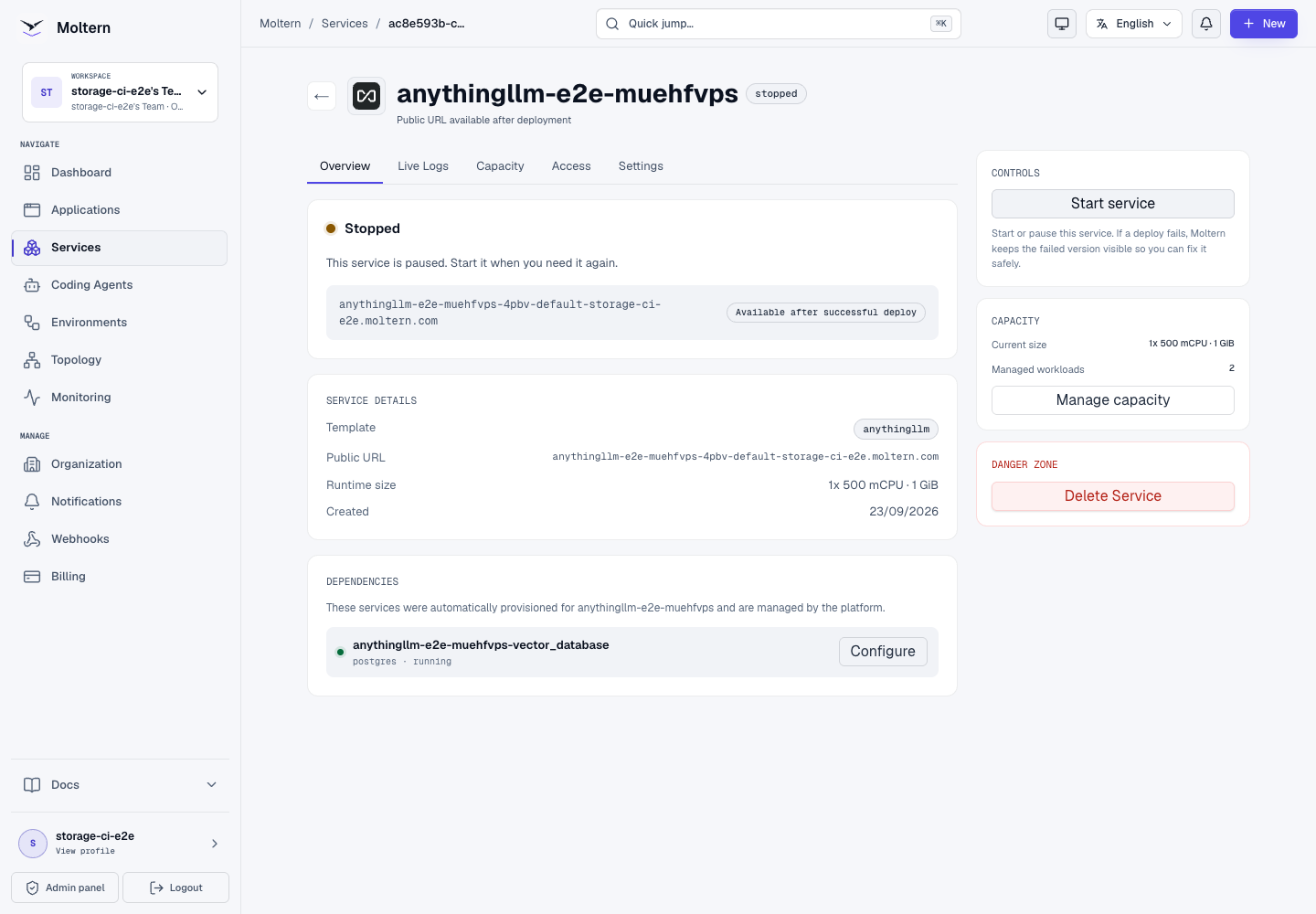
Task: Configure the vector_database dependency
Action: [x=883, y=652]
